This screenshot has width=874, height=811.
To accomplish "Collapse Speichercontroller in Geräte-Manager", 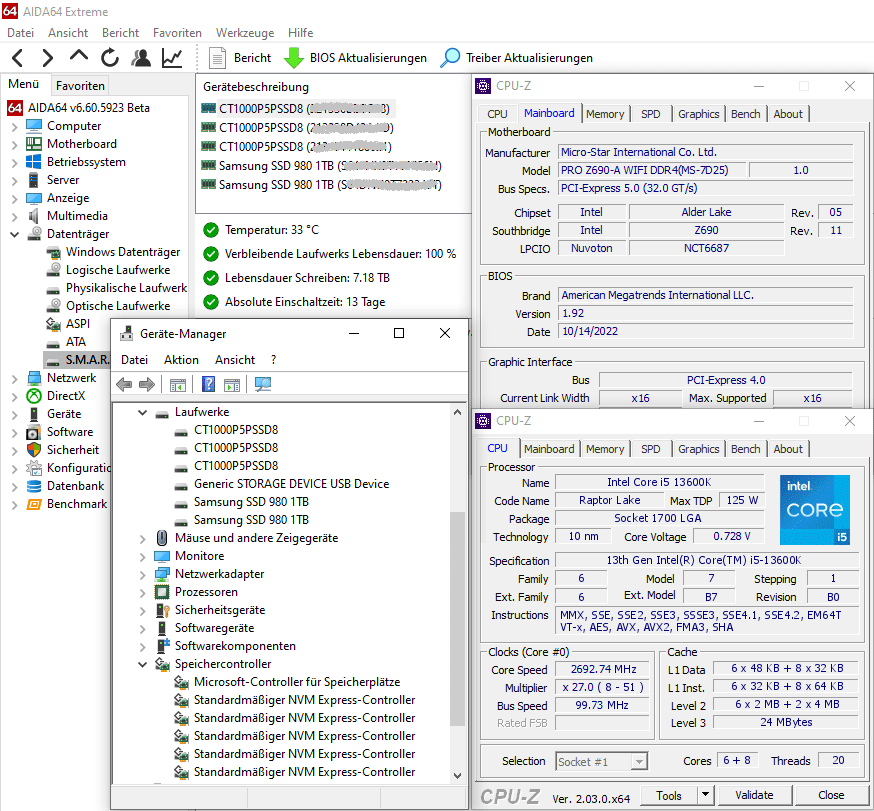I will (x=143, y=664).
